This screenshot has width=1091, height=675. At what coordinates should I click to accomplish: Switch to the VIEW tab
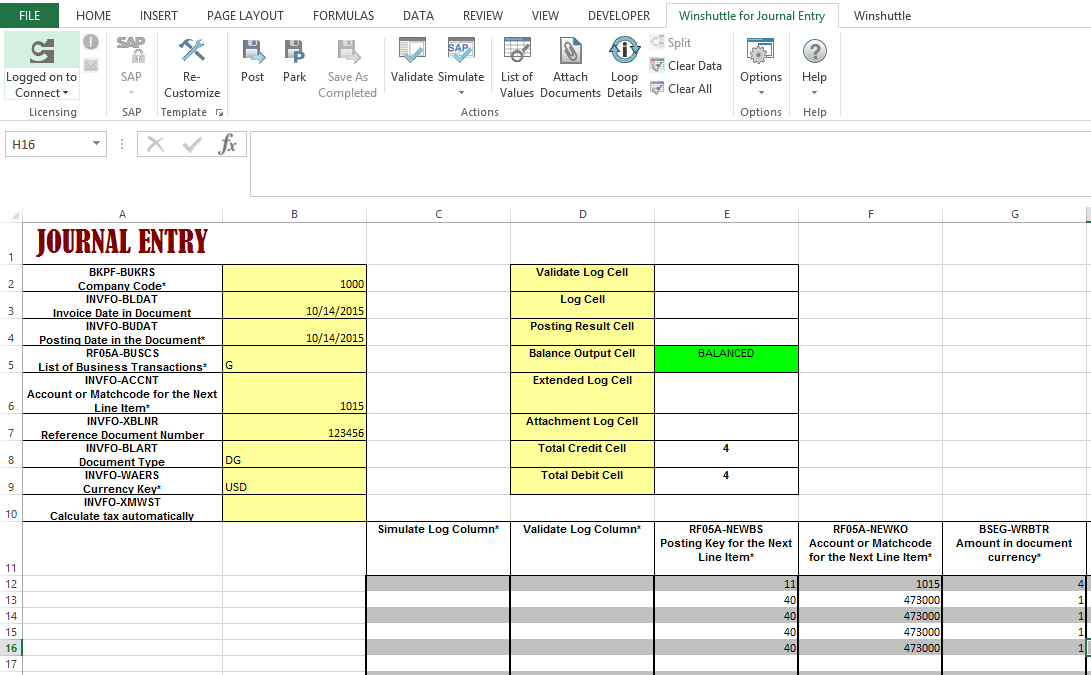click(x=545, y=15)
